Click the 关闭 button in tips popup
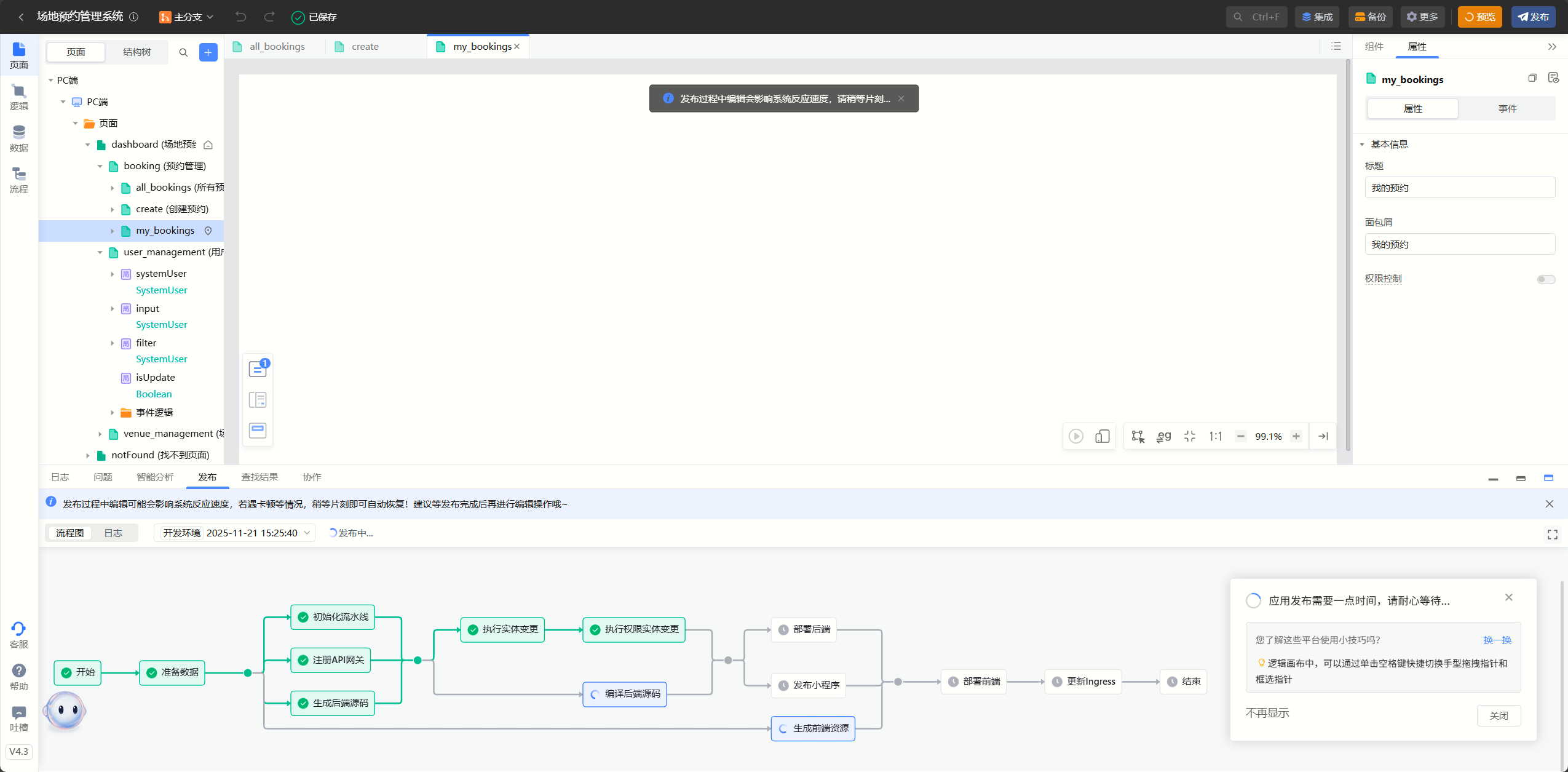Viewport: 1568px width, 772px height. [1498, 715]
